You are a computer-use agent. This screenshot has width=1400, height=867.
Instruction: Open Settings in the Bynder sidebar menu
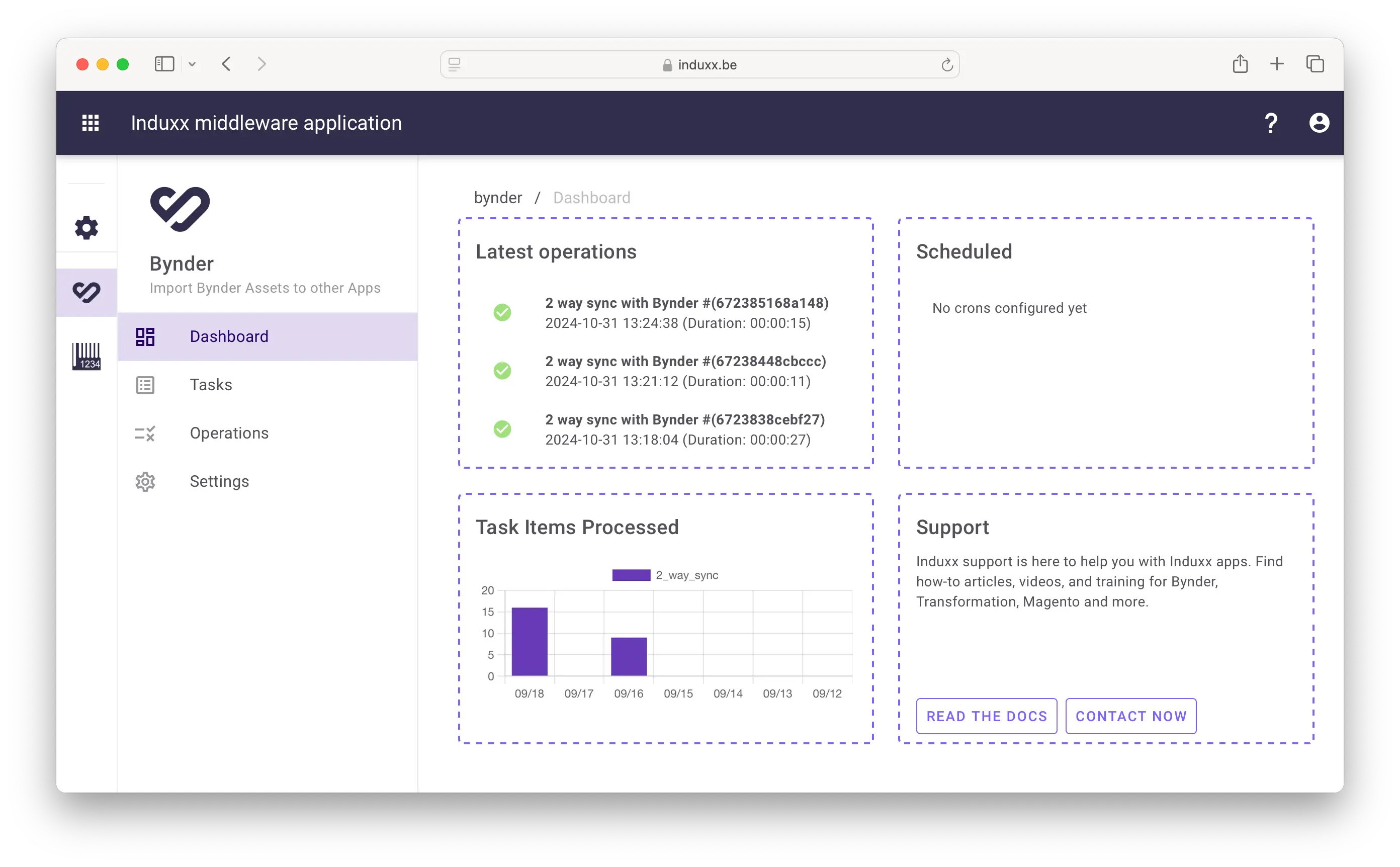[x=219, y=482]
